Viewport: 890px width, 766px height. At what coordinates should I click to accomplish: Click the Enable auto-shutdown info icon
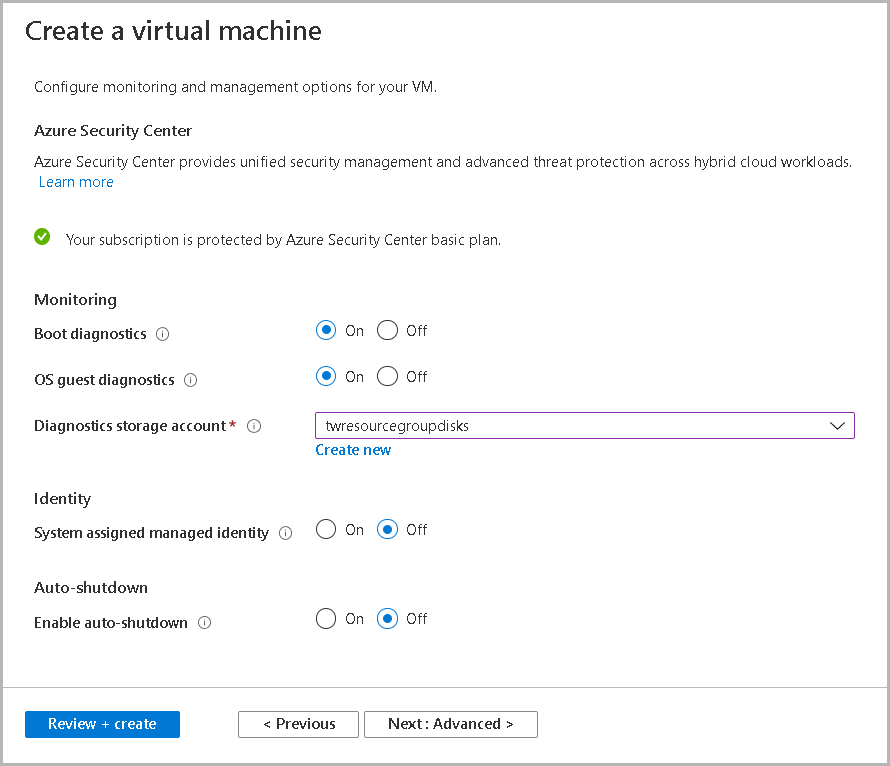(x=204, y=623)
